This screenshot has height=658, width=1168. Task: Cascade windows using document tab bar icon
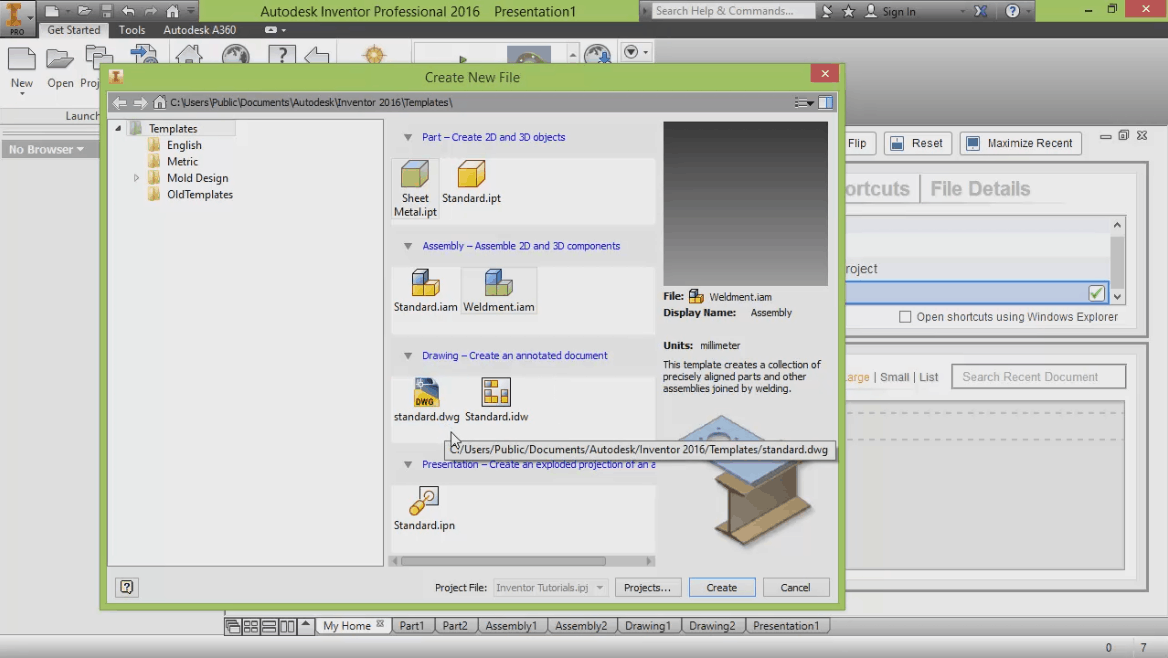[233, 626]
